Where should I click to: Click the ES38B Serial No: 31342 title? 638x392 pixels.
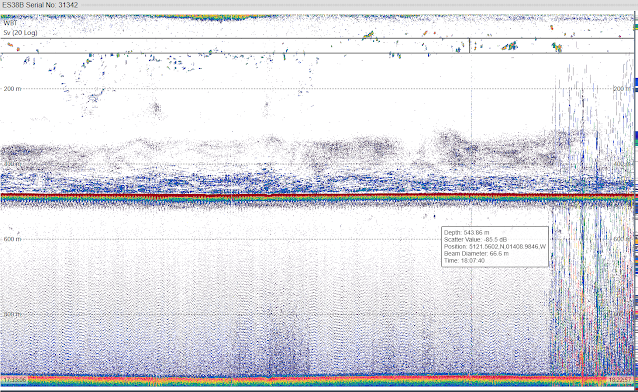pyautogui.click(x=40, y=5)
